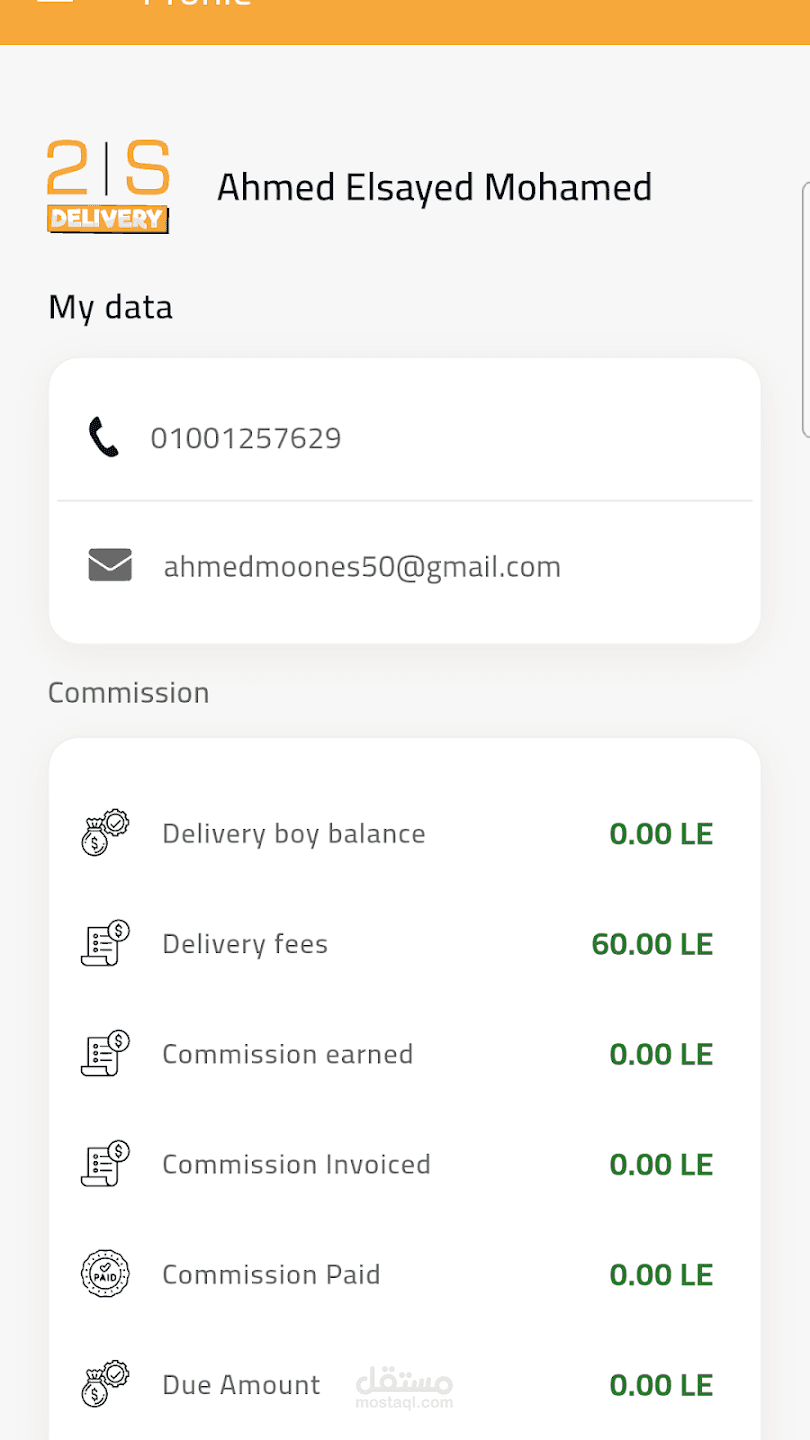Tap the Commission Paid stamp icon
Viewport: 810px width, 1440px height.
click(105, 1274)
